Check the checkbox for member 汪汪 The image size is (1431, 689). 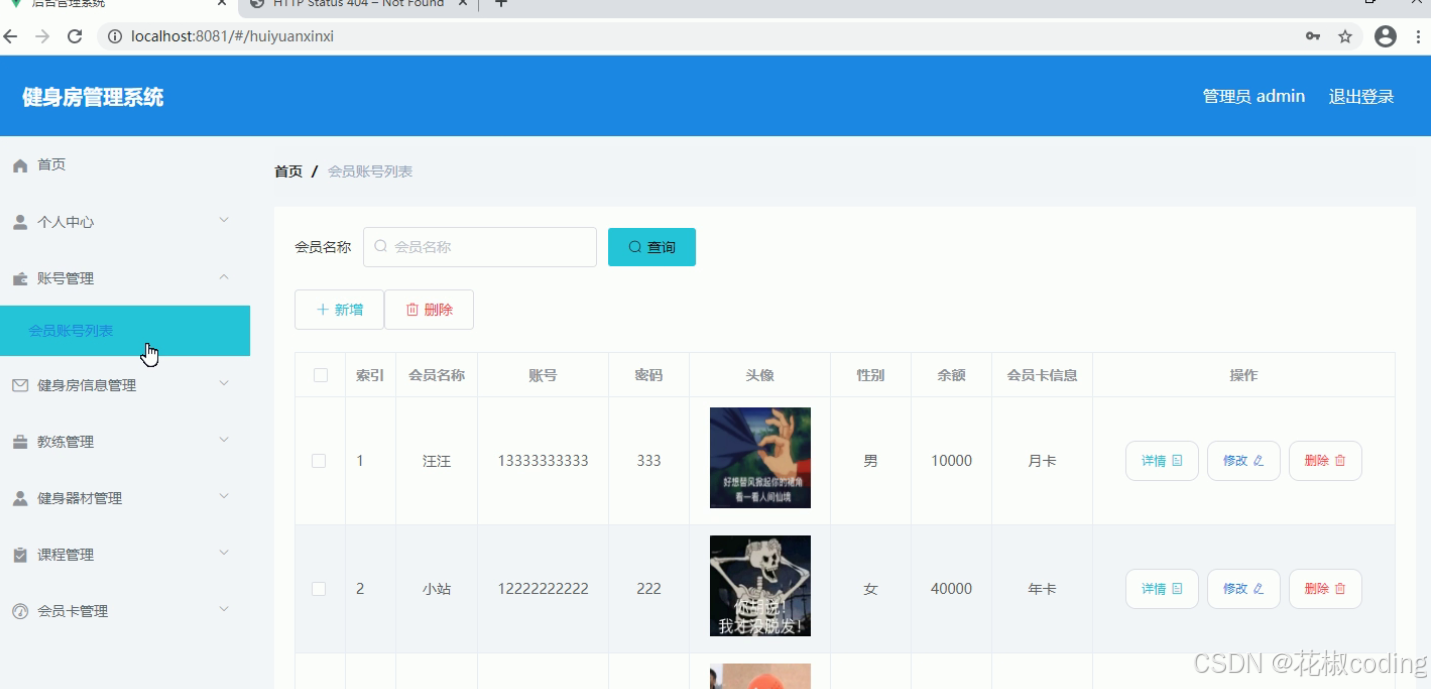pos(319,460)
